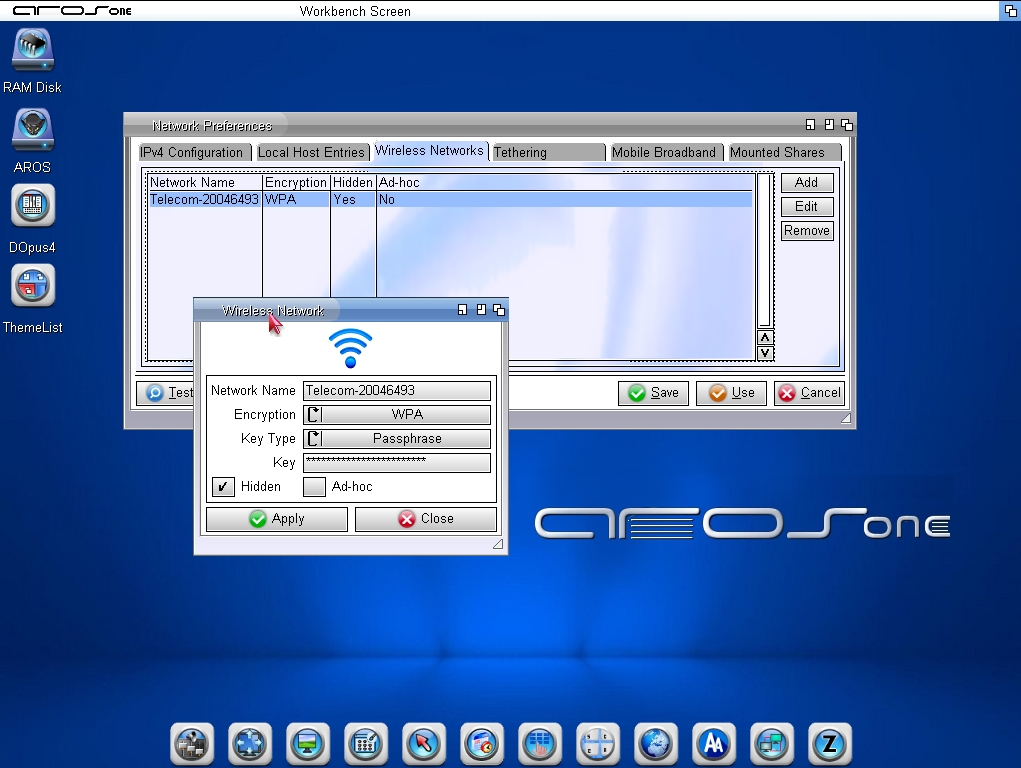1021x768 pixels.
Task: Click the list scroll down arrow
Action: [764, 354]
